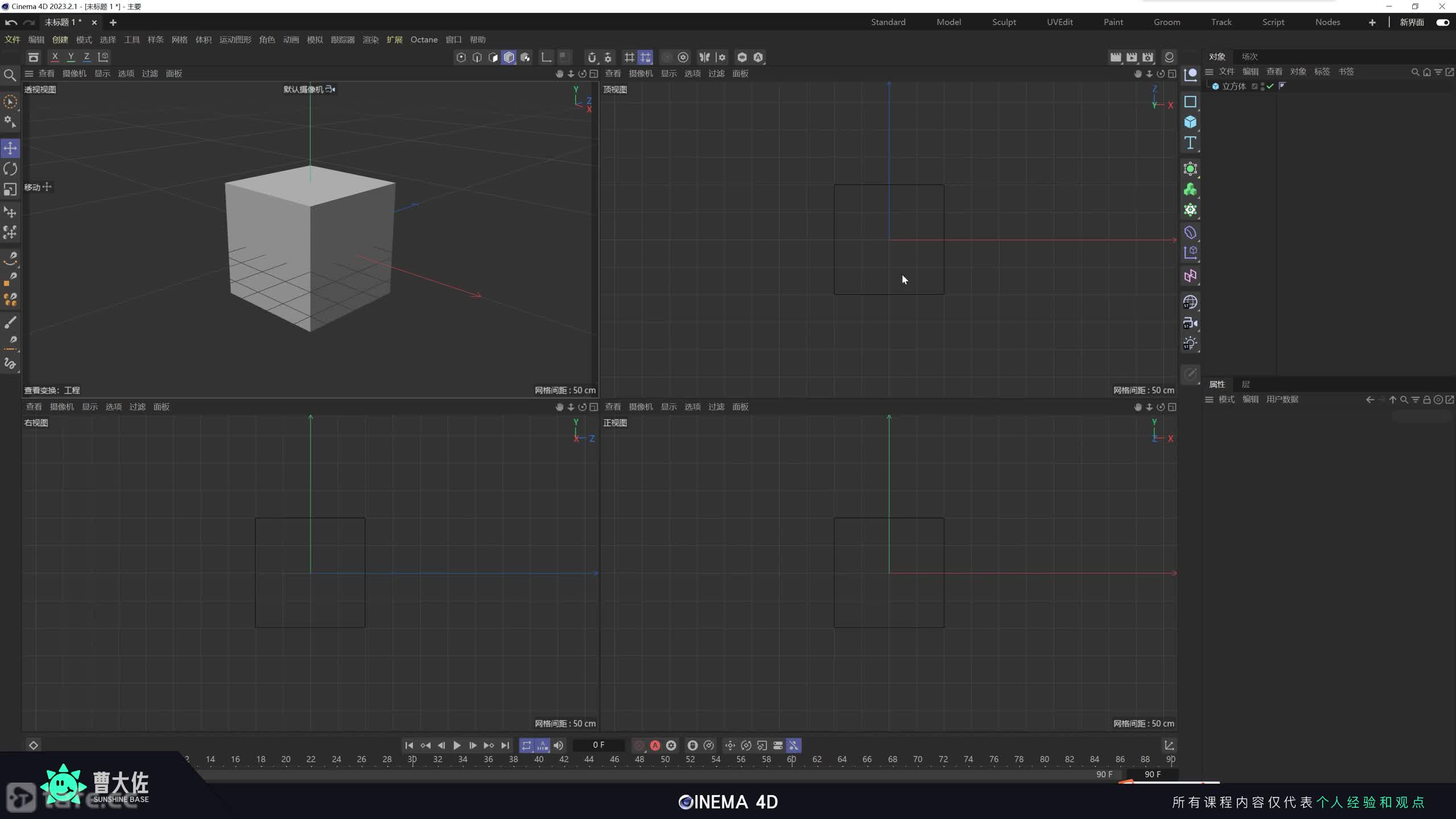The image size is (1456, 819).
Task: Click the current frame 0 F field
Action: click(x=598, y=745)
